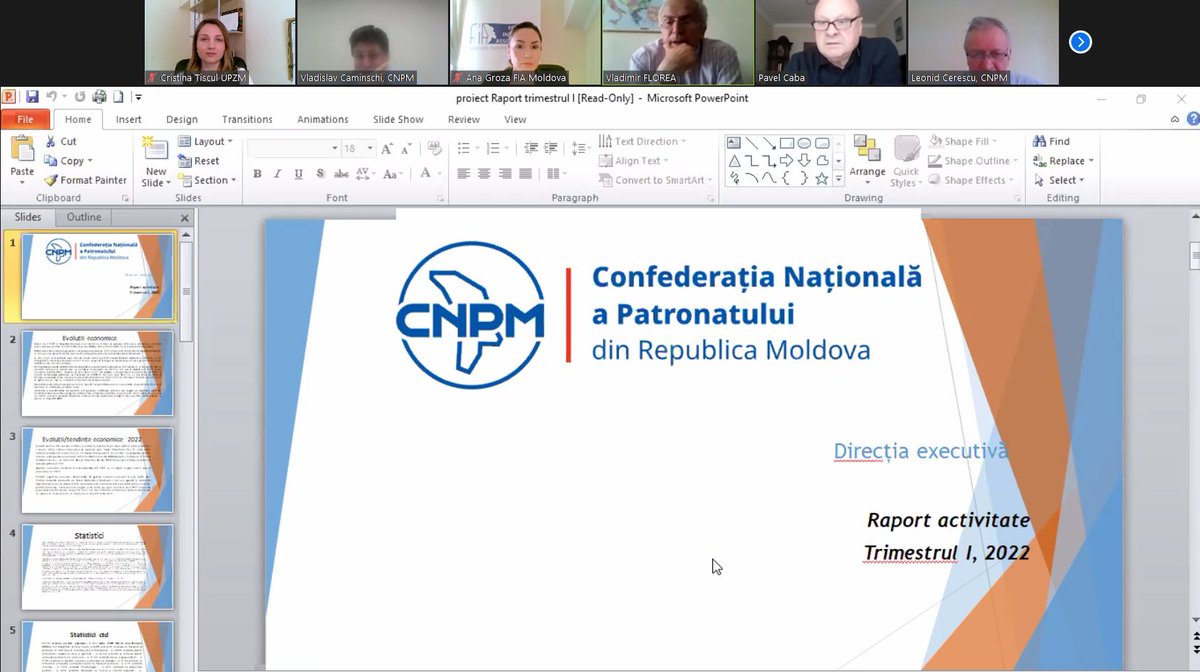Toggle Strikethrough formatting
This screenshot has height=672, width=1200.
coord(340,174)
